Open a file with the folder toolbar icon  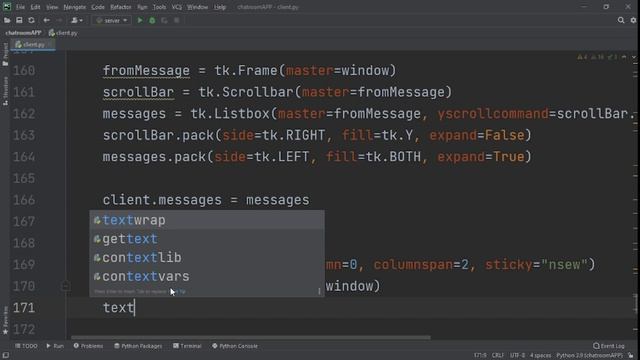[x=7, y=20]
